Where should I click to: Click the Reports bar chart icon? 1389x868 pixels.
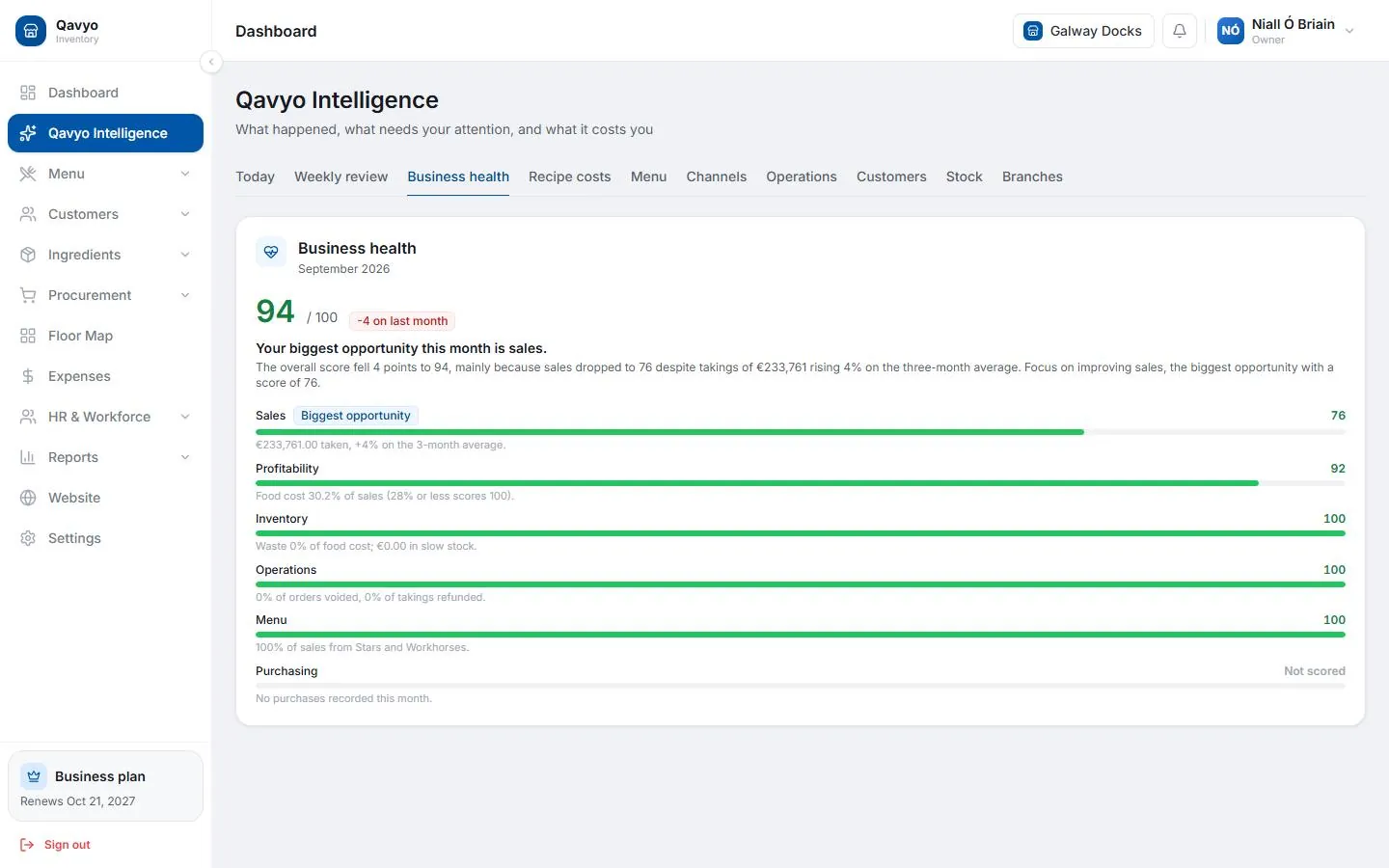pyautogui.click(x=28, y=457)
